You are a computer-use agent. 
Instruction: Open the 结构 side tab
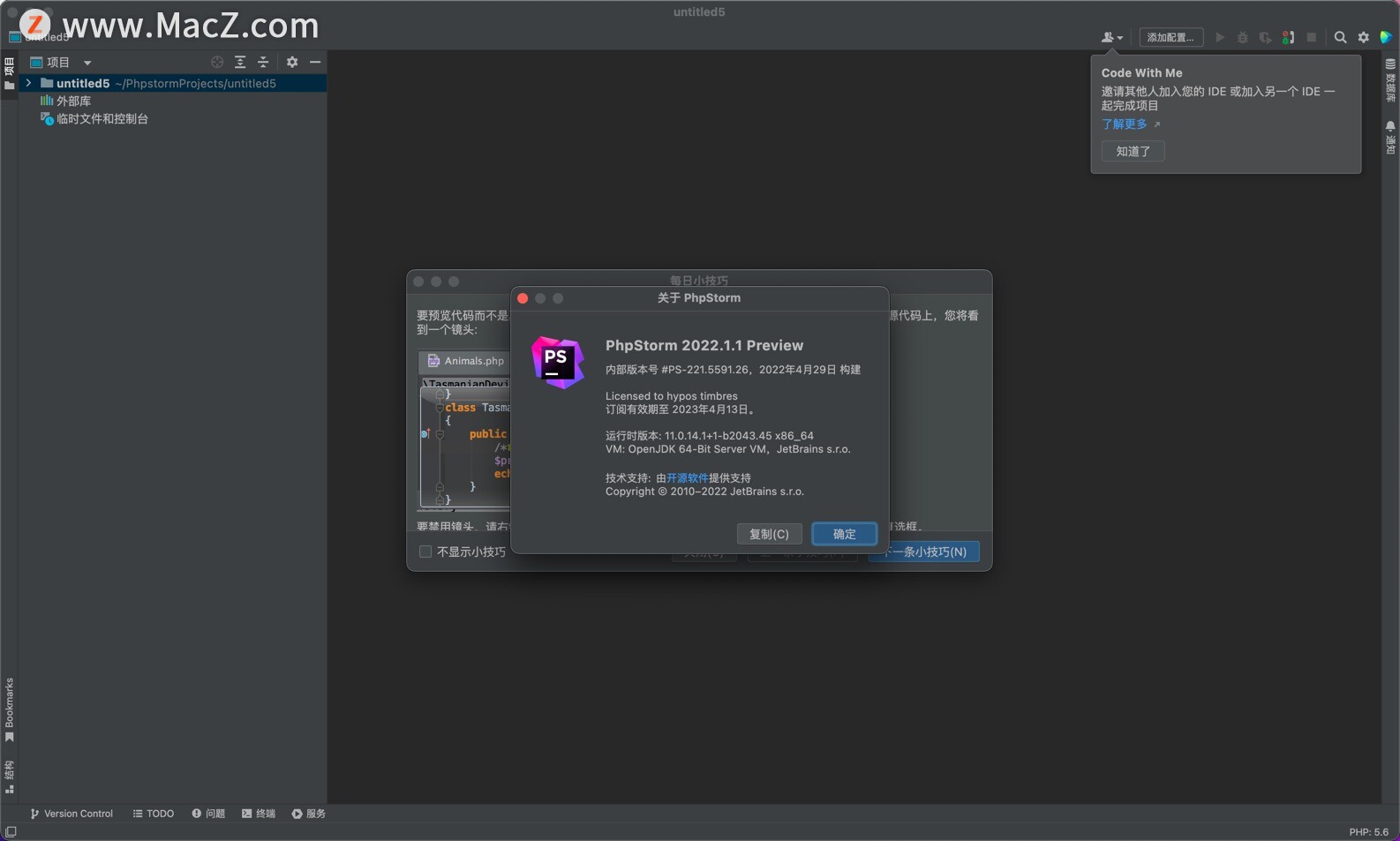9,777
